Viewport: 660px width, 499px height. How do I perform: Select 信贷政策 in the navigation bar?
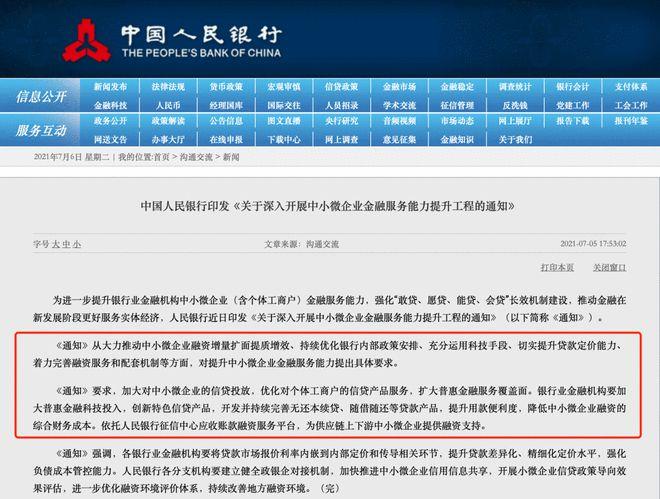click(x=341, y=87)
